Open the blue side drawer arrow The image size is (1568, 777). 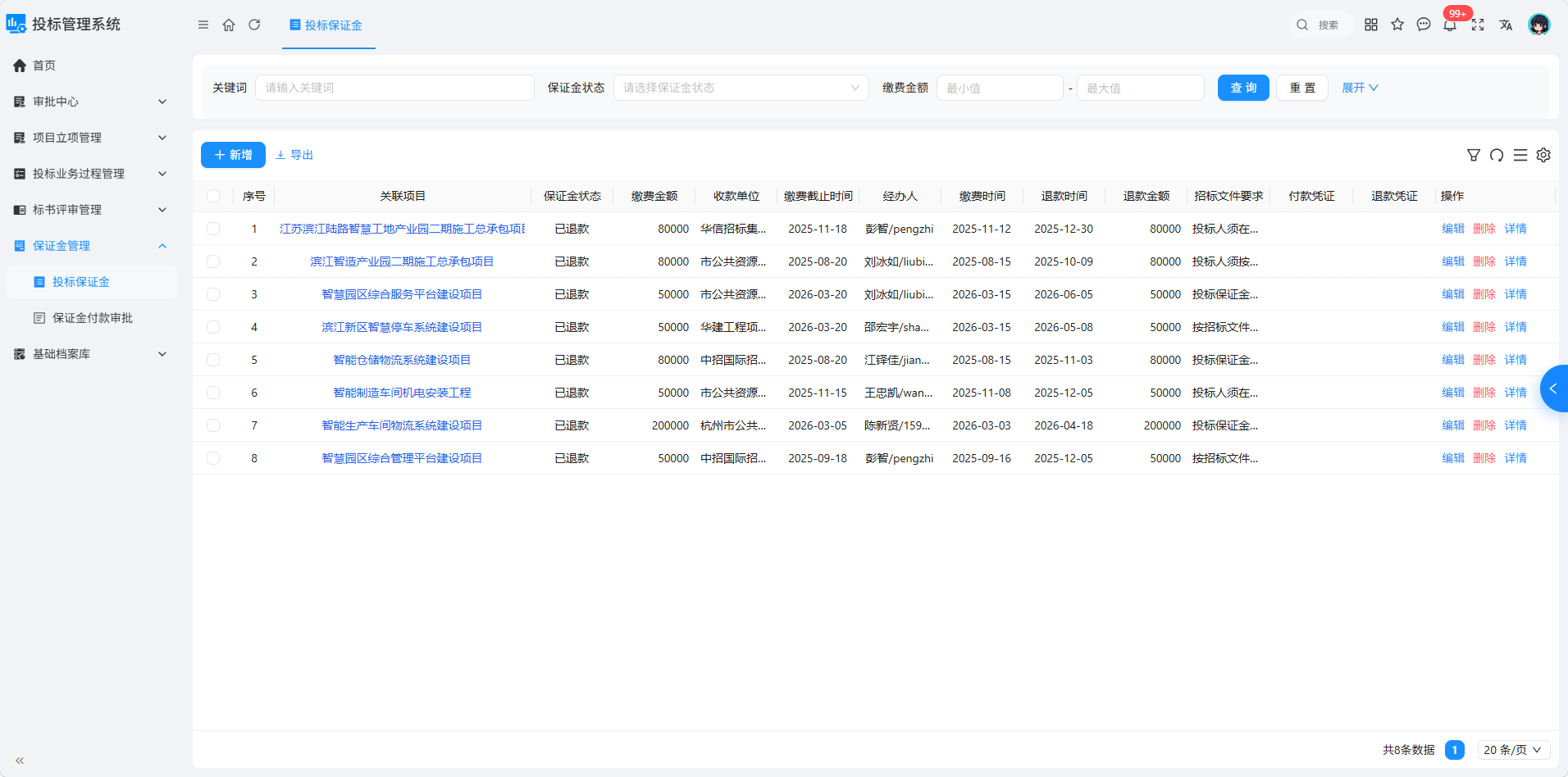tap(1554, 388)
